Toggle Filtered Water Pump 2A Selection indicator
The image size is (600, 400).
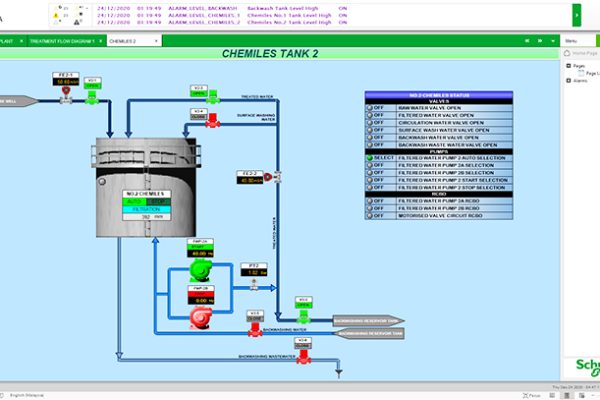click(370, 165)
